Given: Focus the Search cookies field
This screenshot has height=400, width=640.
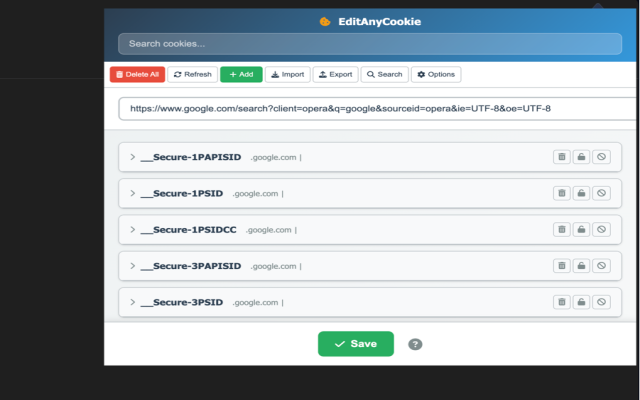Looking at the screenshot, I should [370, 44].
